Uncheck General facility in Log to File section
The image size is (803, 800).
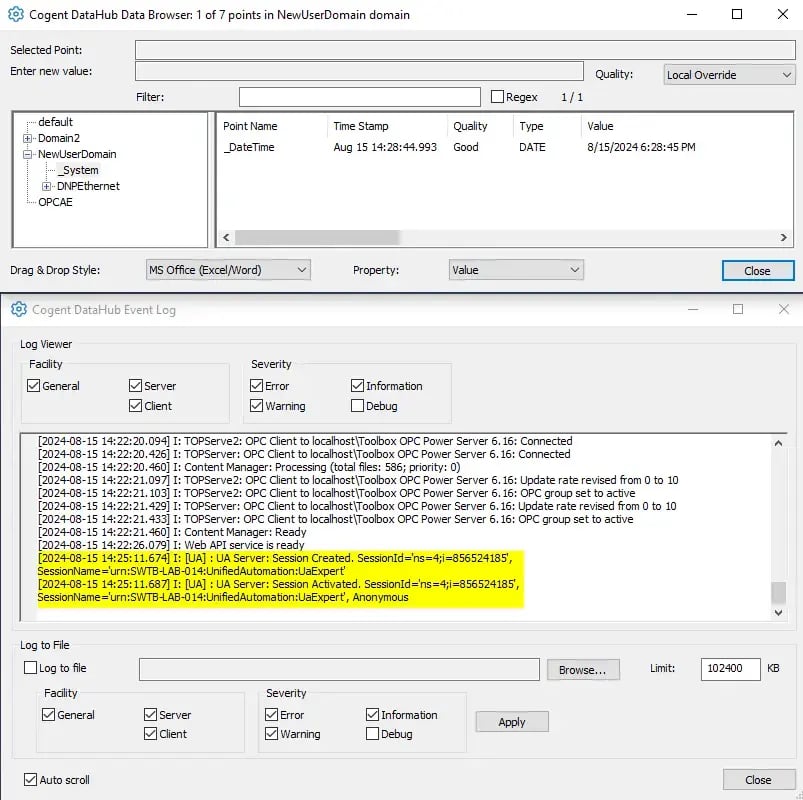[x=48, y=715]
